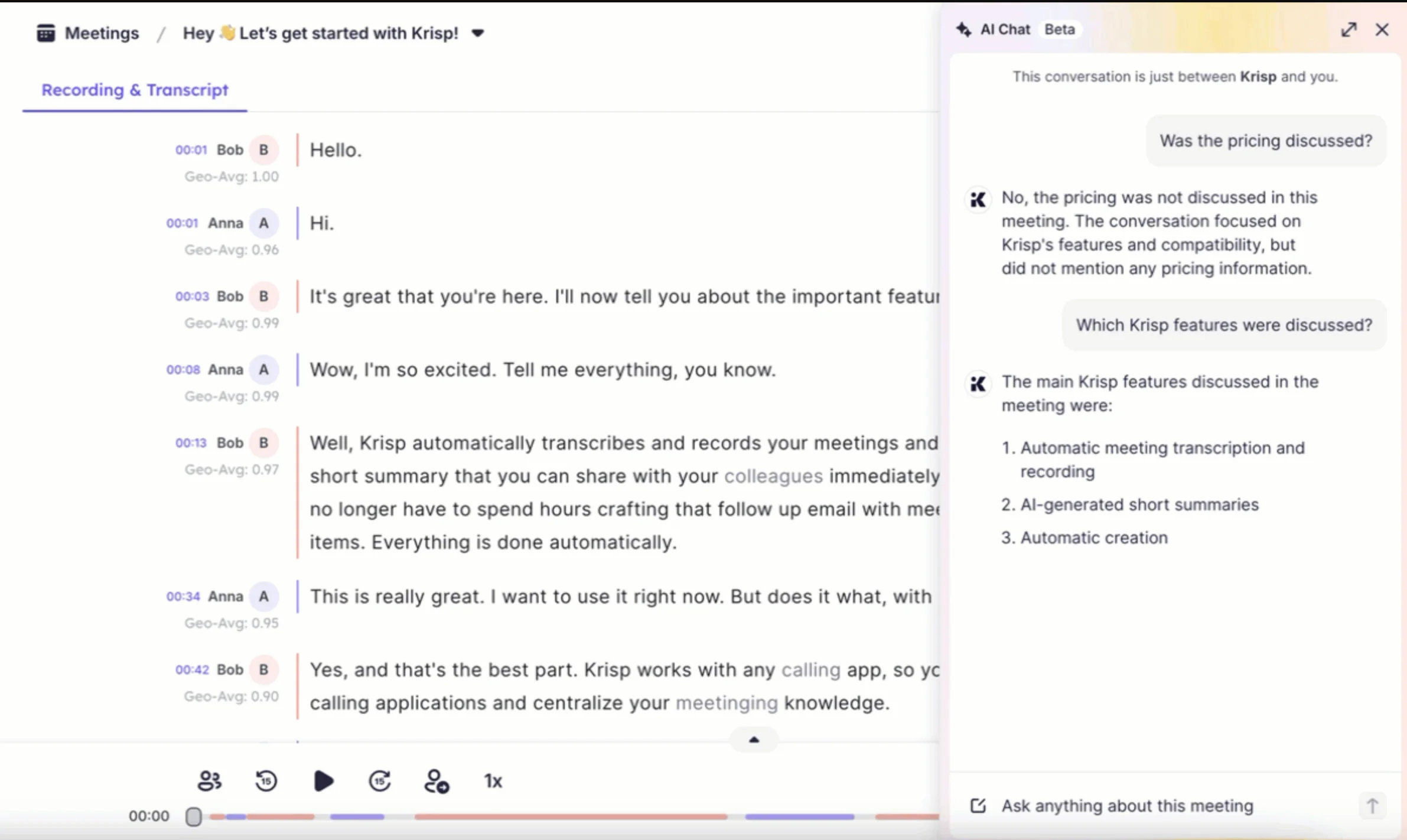The image size is (1407, 840).
Task: Click Bob's avatar next to 'Hello.'
Action: 263,150
